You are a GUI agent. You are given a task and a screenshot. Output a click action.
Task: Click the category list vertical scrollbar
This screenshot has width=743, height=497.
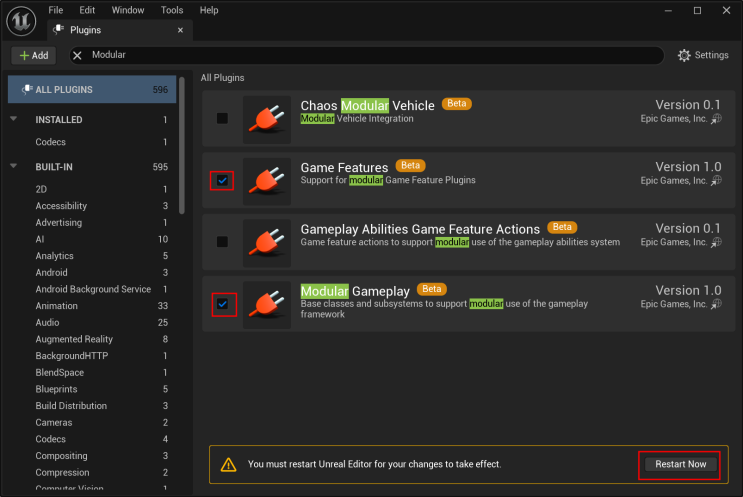182,145
